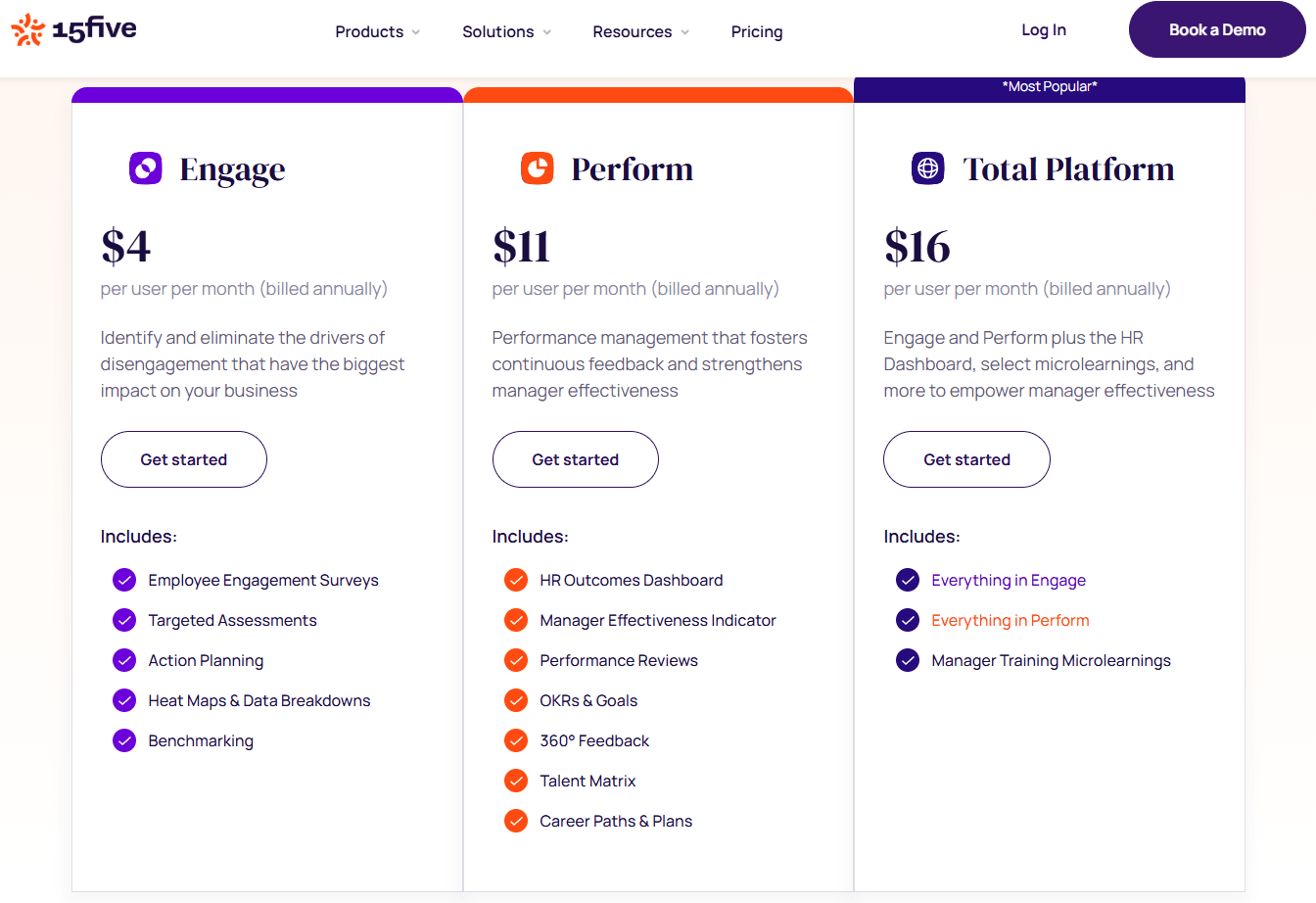Open the Solutions menu

click(498, 31)
